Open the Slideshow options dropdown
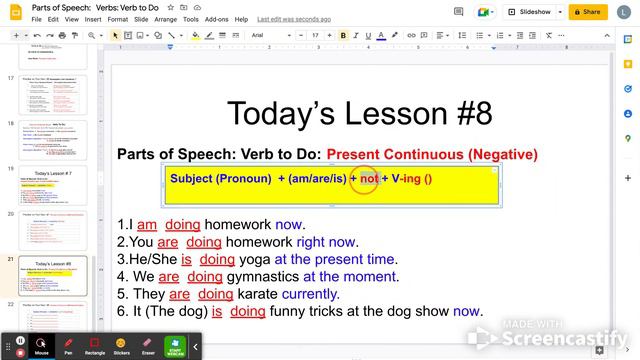640x360 pixels. (x=560, y=12)
